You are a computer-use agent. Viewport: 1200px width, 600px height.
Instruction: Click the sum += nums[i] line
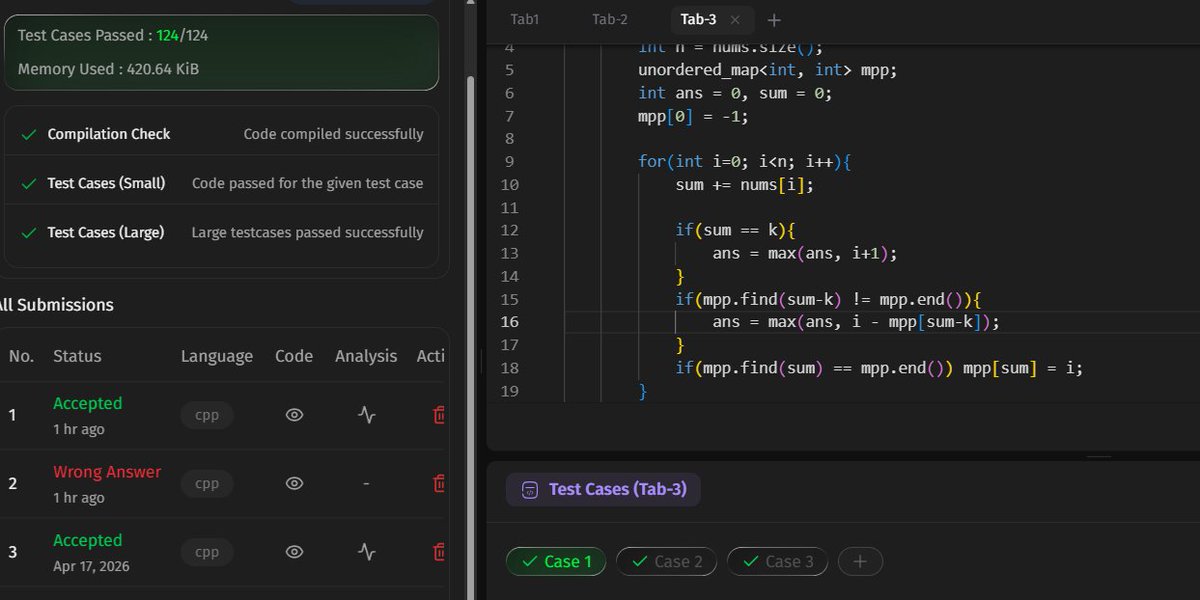tap(745, 185)
